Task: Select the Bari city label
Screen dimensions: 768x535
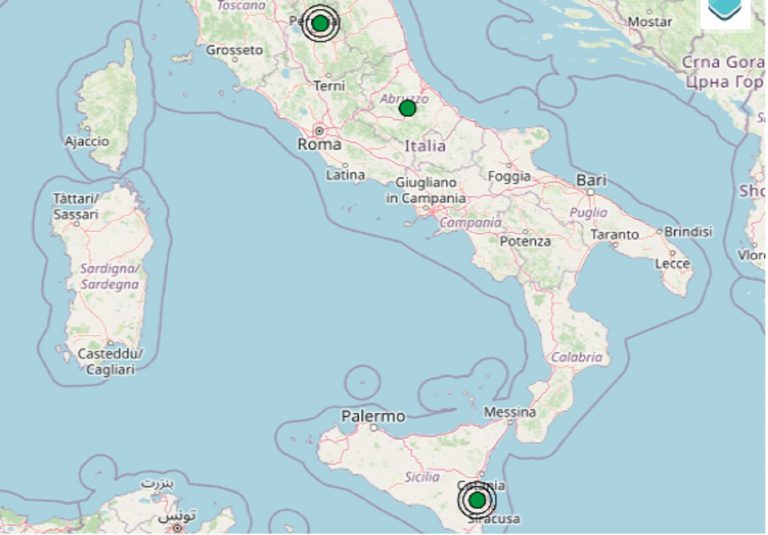Action: pyautogui.click(x=592, y=180)
